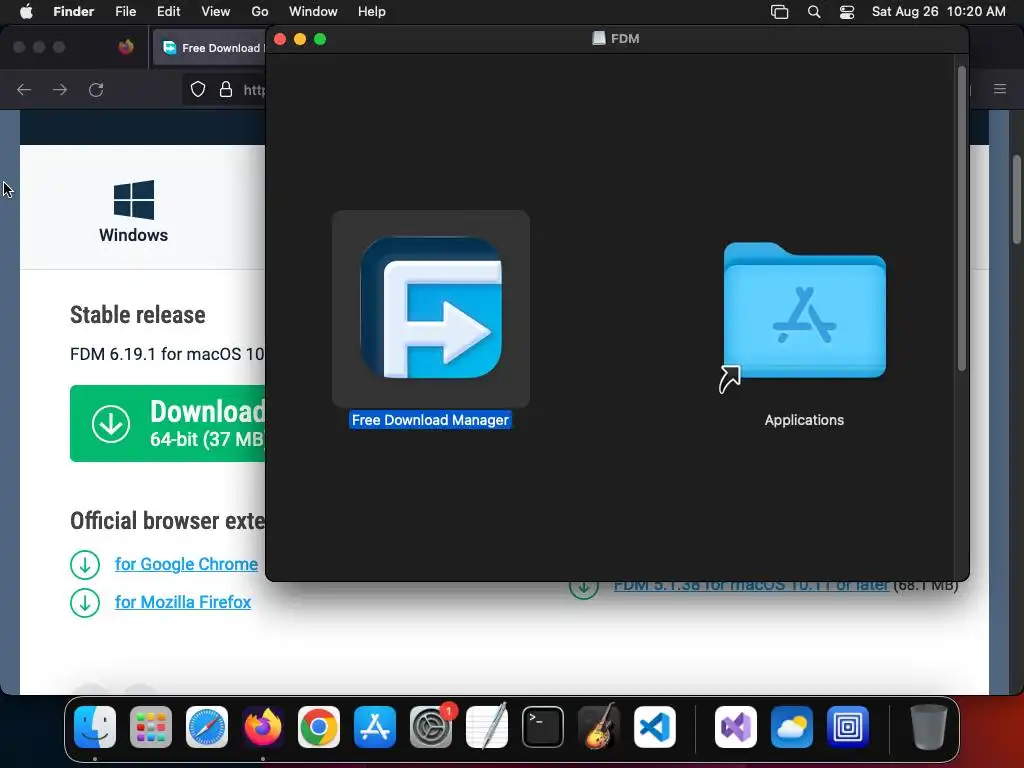This screenshot has width=1024, height=768.
Task: Open the blue concentric-squares app in Dock
Action: point(848,727)
